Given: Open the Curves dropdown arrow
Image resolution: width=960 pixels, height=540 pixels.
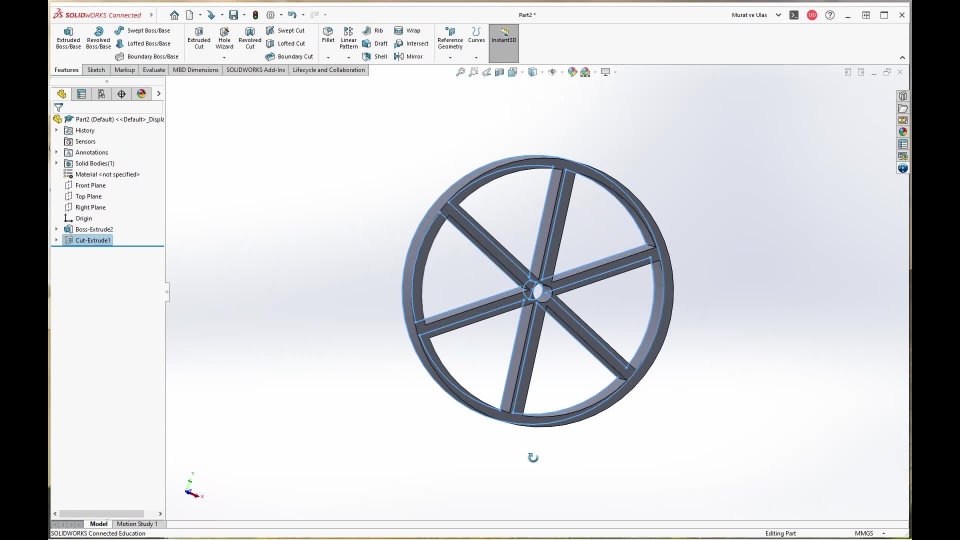Looking at the screenshot, I should [476, 58].
